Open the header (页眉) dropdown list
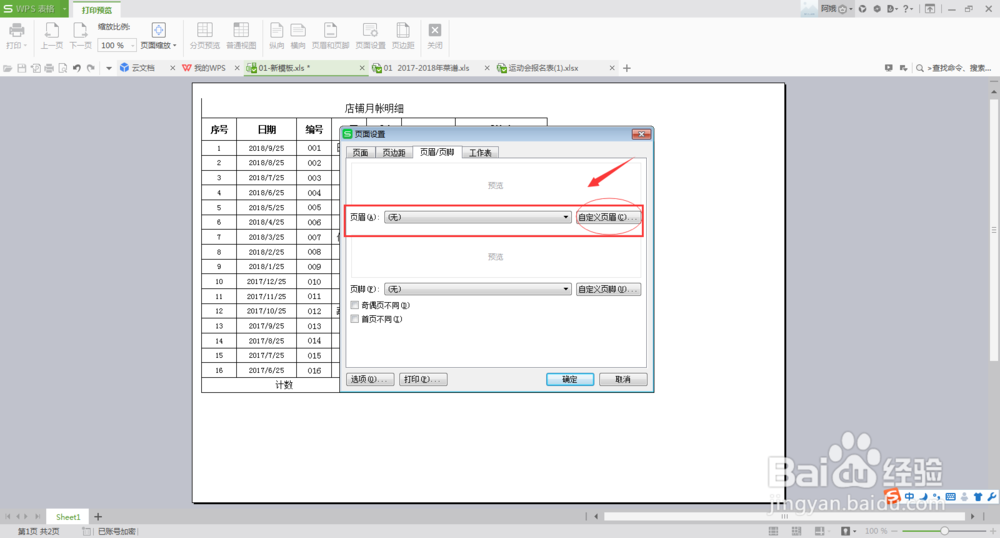Viewport: 1000px width, 538px height. [x=565, y=217]
